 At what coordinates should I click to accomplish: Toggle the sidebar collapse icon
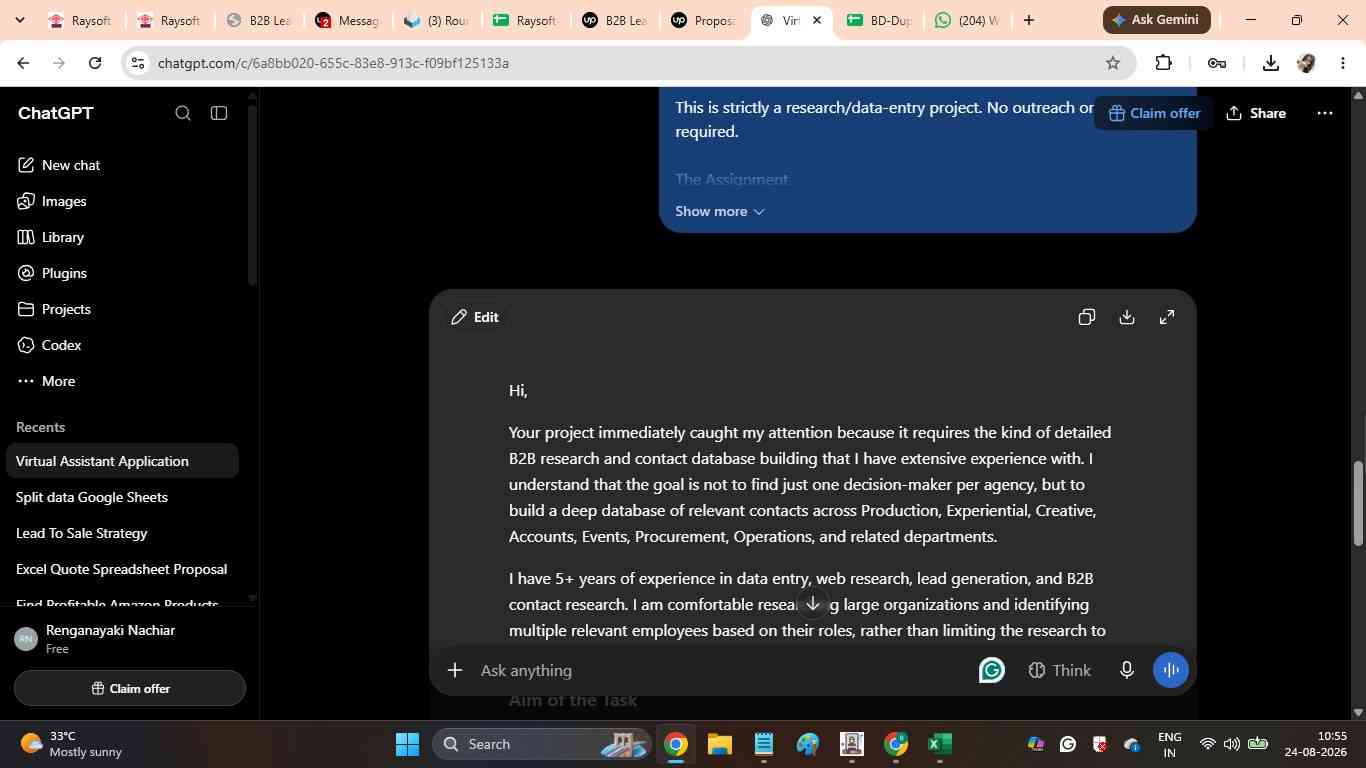219,113
